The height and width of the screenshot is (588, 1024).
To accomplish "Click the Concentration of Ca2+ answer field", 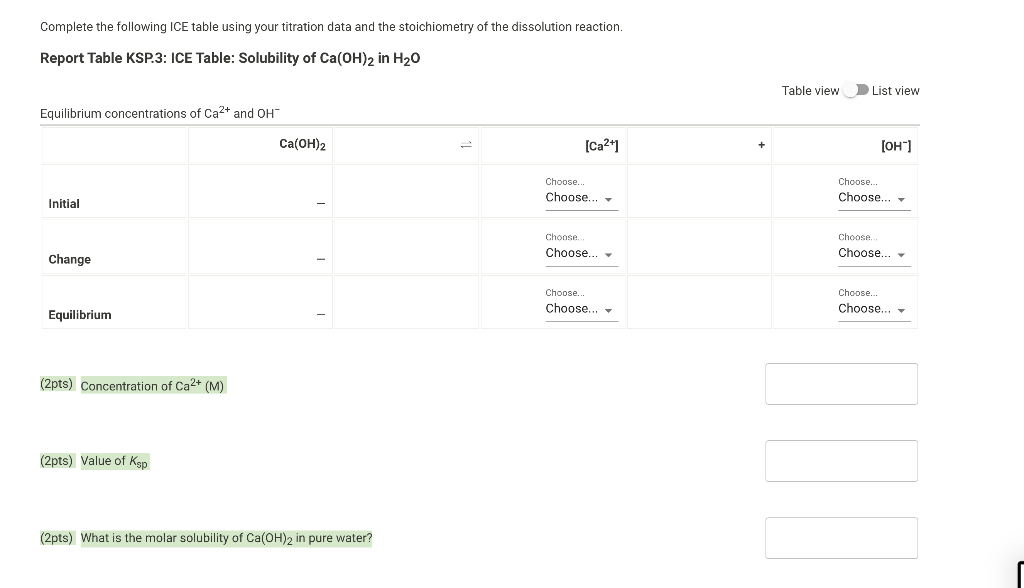I will (x=841, y=384).
